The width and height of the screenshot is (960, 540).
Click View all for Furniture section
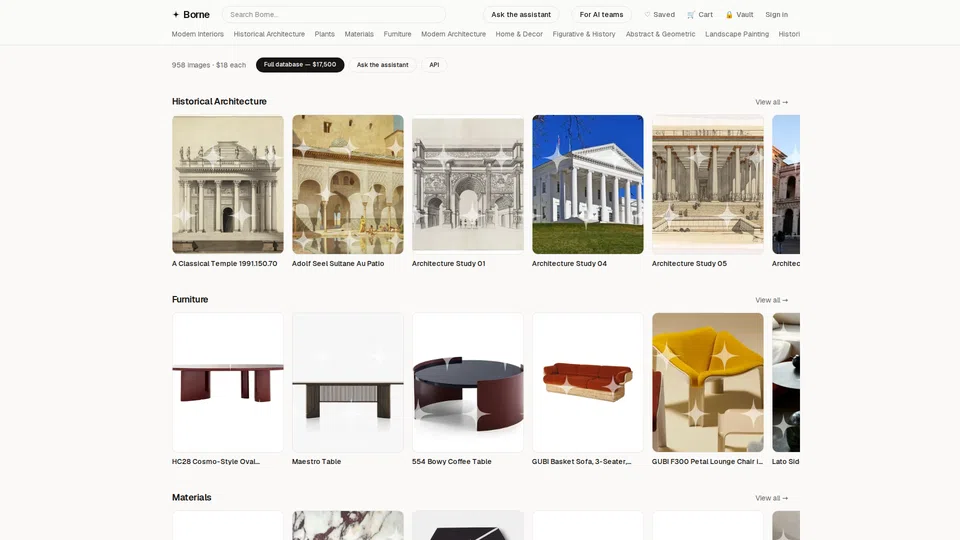[x=771, y=300]
